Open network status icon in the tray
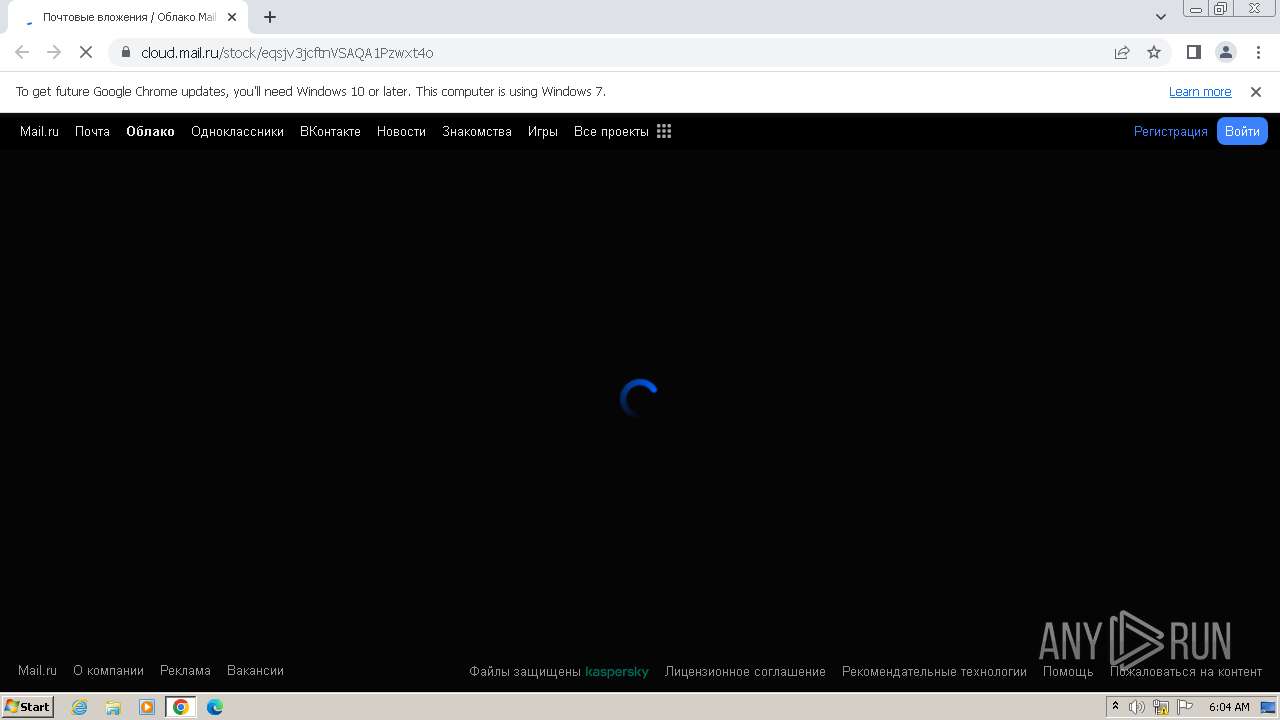Screen dimensions: 1280x720 tap(1161, 707)
